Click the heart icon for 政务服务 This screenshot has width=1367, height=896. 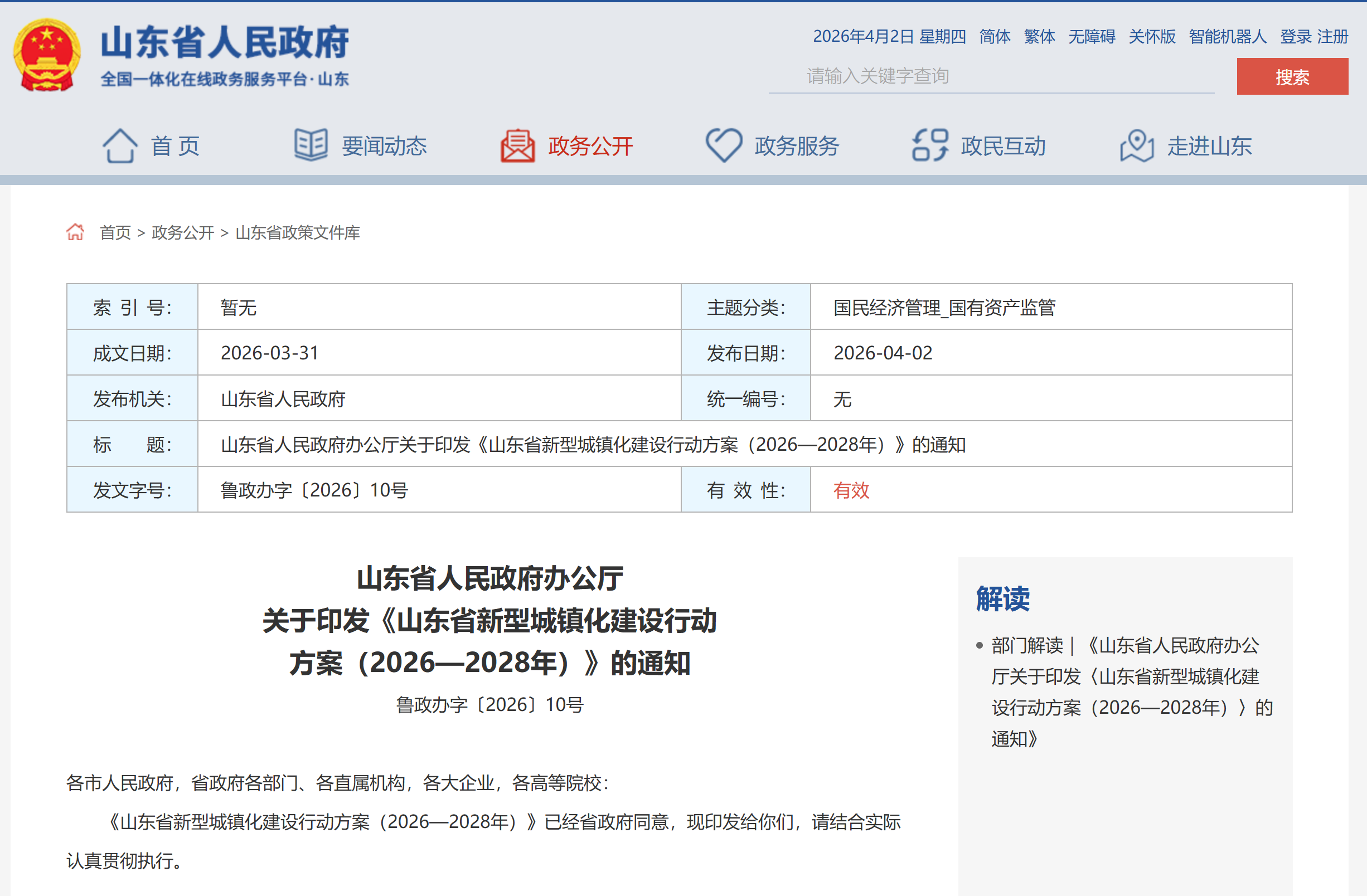(x=723, y=145)
